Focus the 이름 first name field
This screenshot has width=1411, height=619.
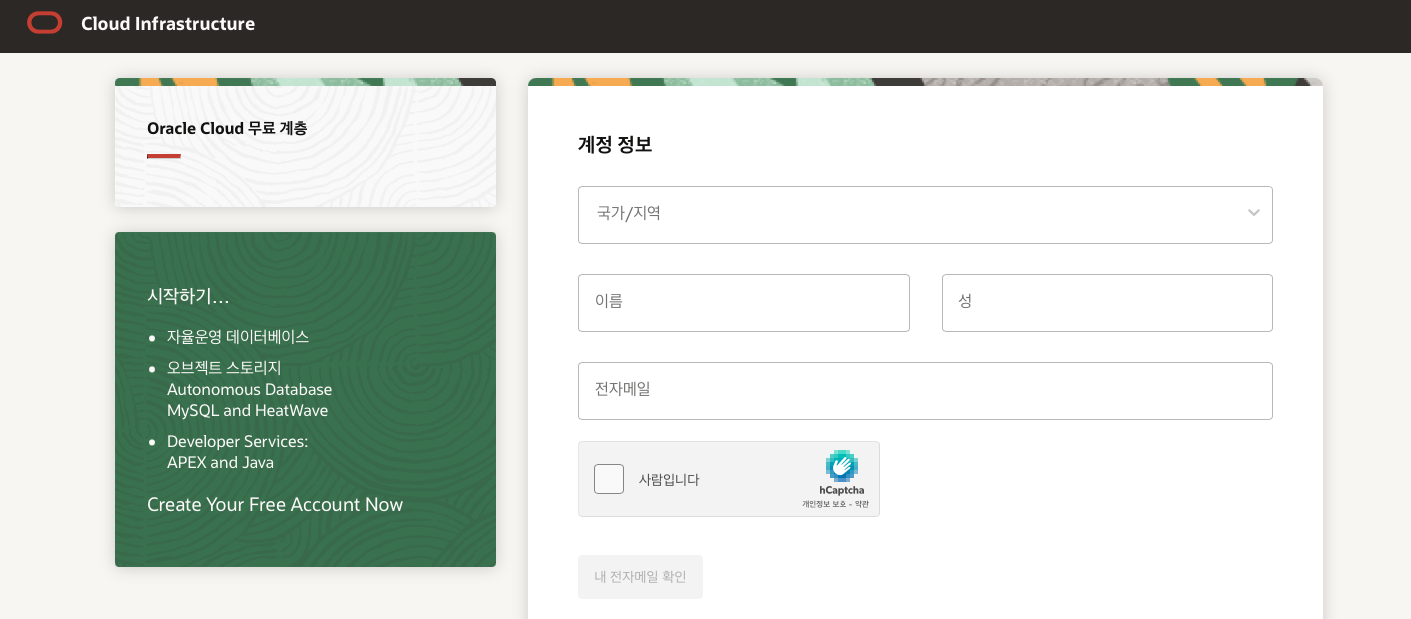pos(744,303)
